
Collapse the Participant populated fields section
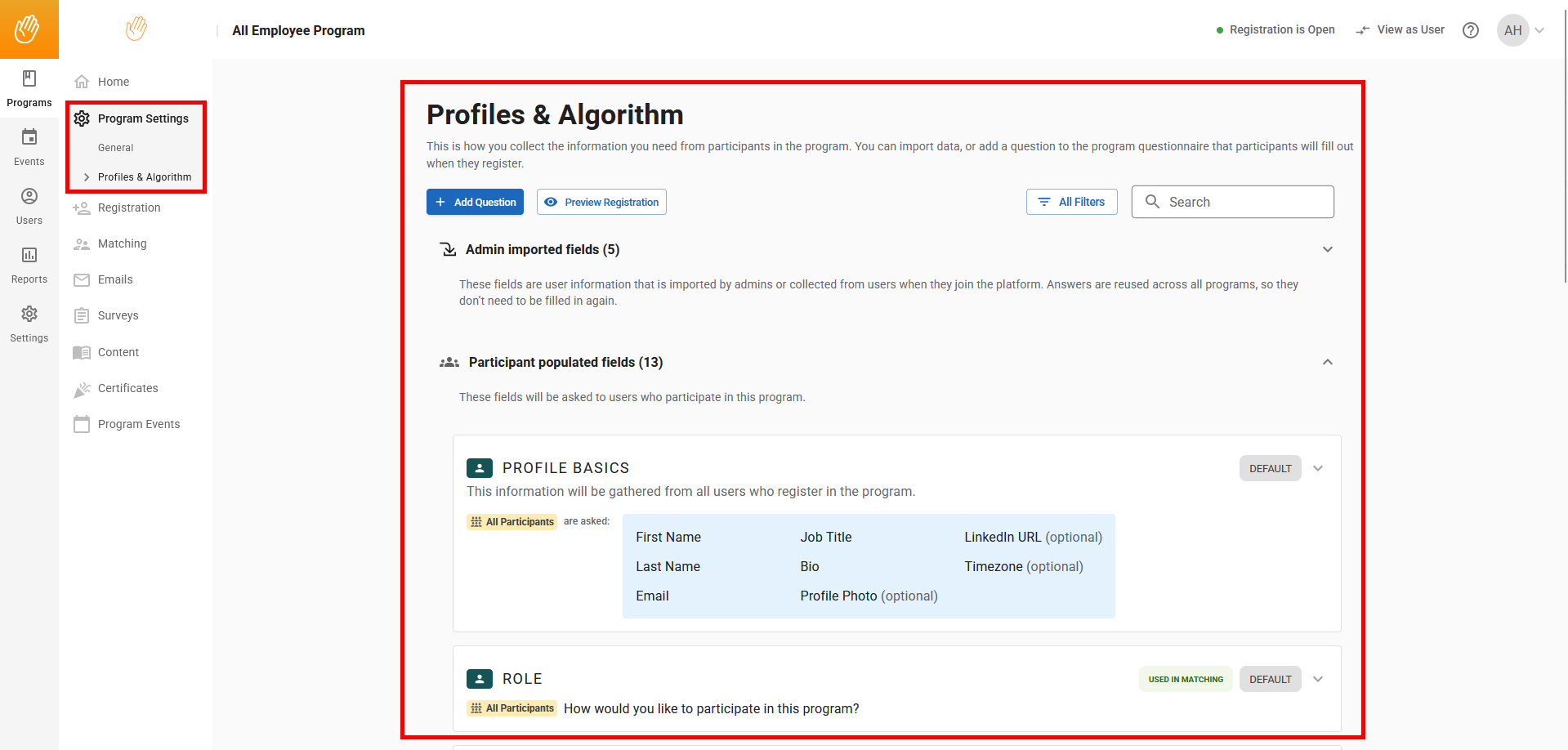(x=1328, y=362)
